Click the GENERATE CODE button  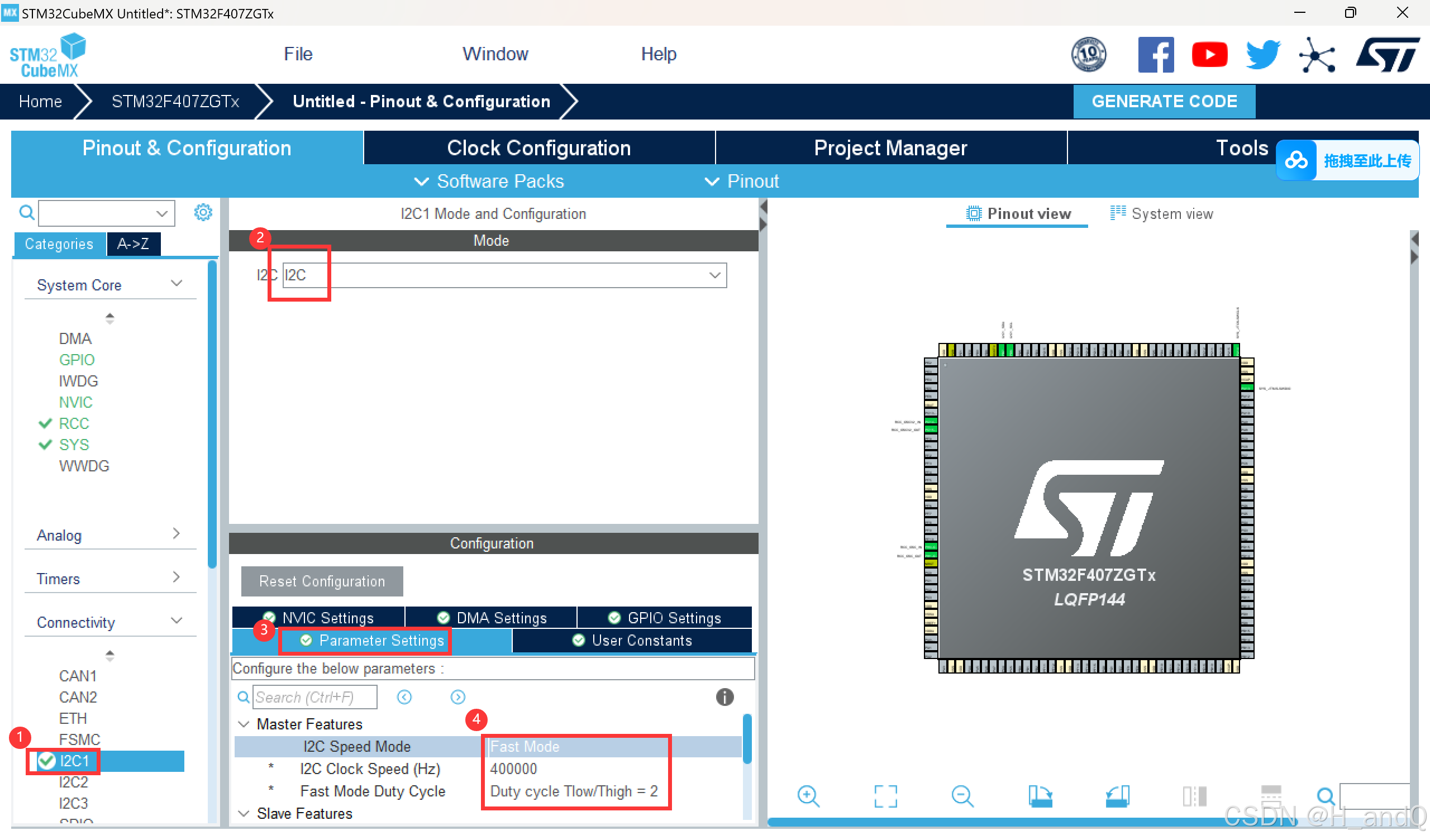pos(1164,102)
